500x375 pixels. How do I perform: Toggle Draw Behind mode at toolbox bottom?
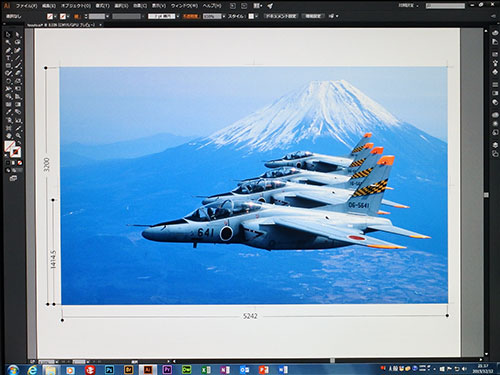point(14,170)
